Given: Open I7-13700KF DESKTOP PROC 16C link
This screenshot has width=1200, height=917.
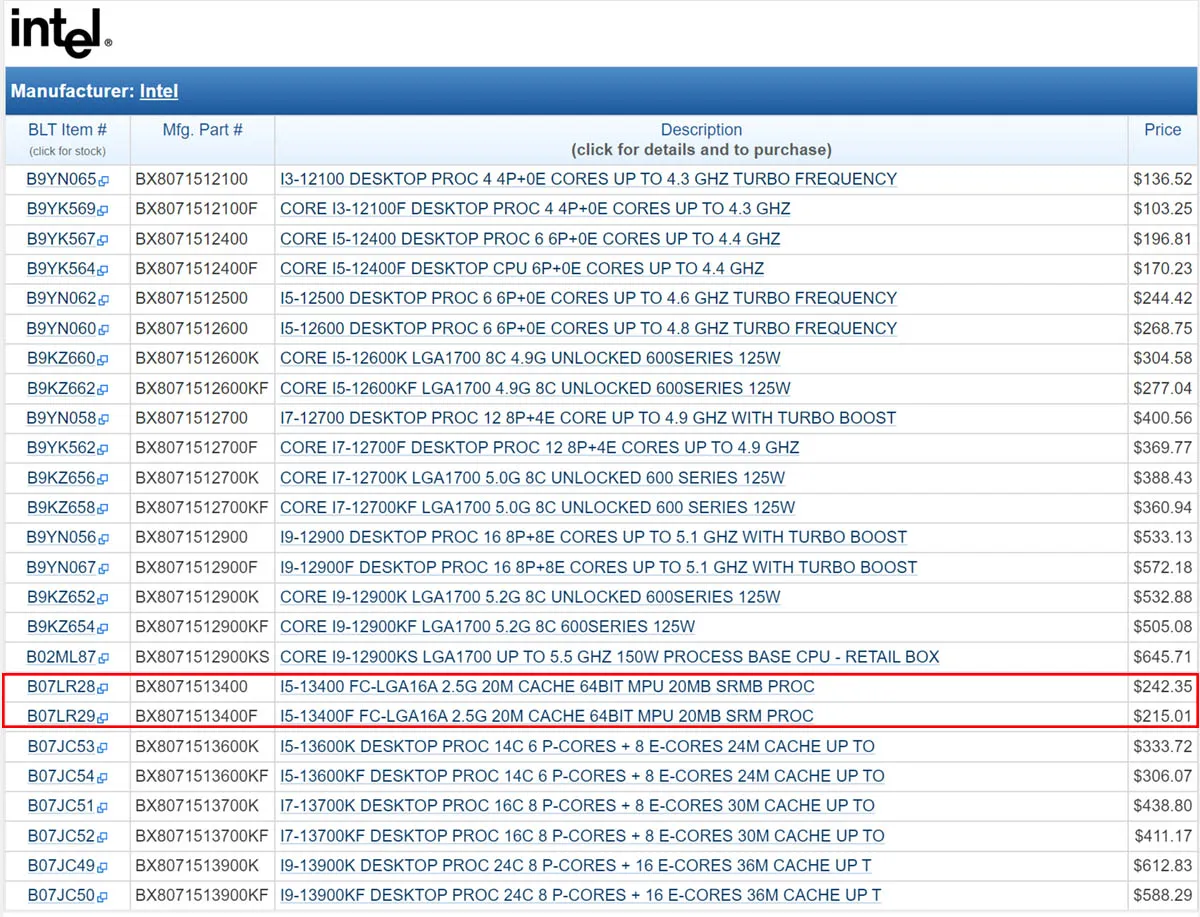Looking at the screenshot, I should (x=582, y=836).
